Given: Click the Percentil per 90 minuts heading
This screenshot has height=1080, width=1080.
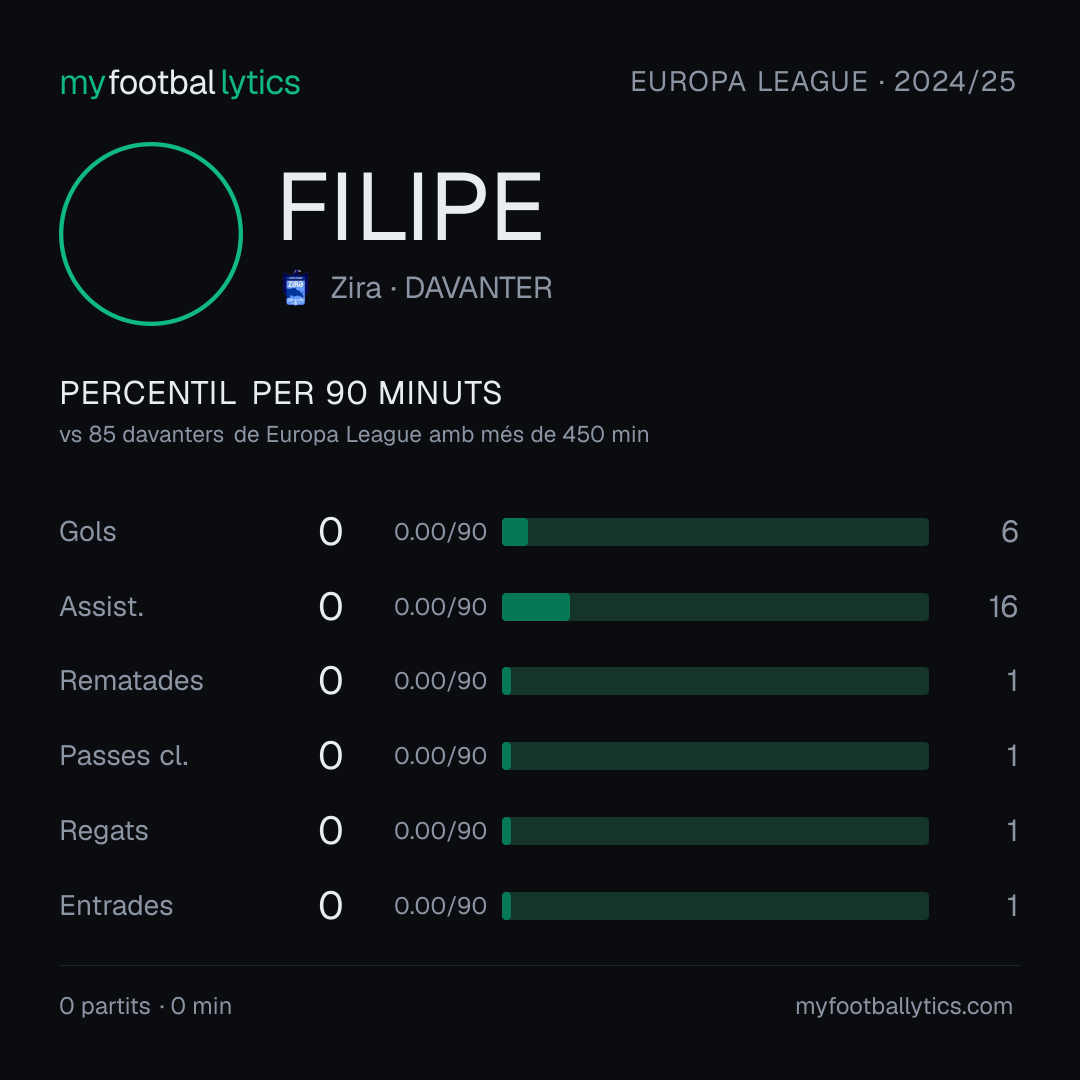Looking at the screenshot, I should [281, 393].
